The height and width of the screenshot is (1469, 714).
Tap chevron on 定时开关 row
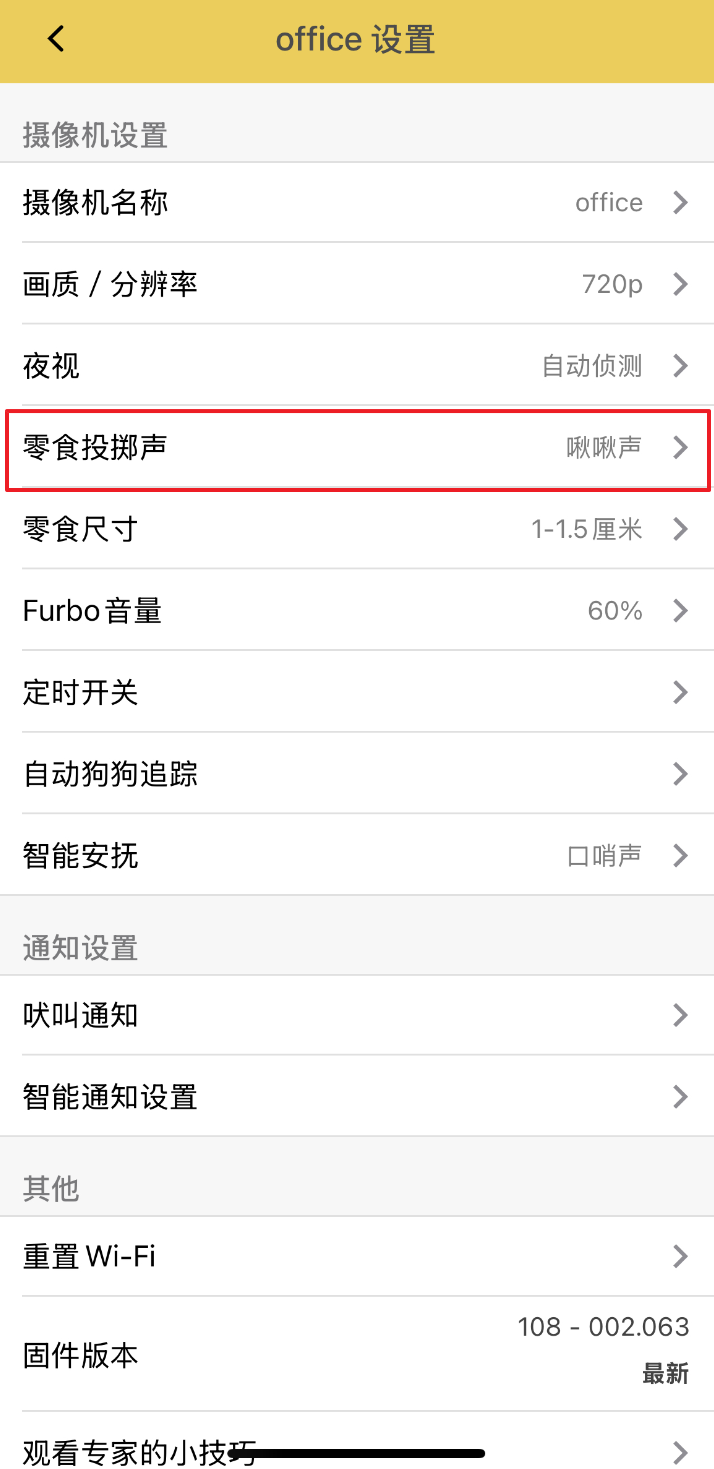[681, 692]
